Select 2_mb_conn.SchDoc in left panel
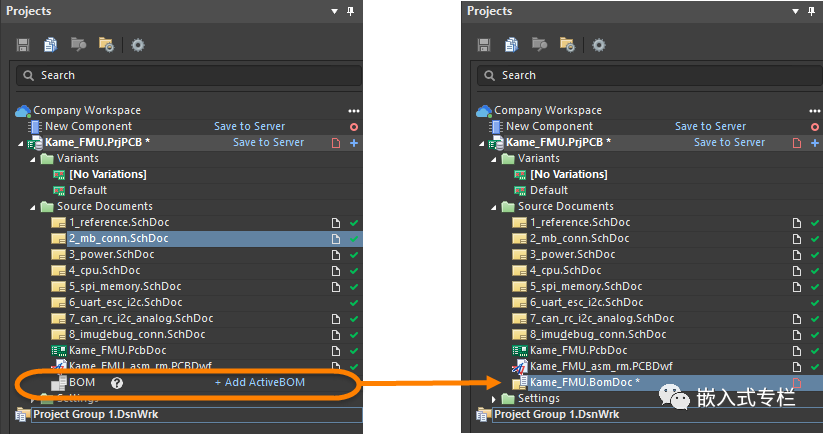The width and height of the screenshot is (823, 434). tap(119, 238)
